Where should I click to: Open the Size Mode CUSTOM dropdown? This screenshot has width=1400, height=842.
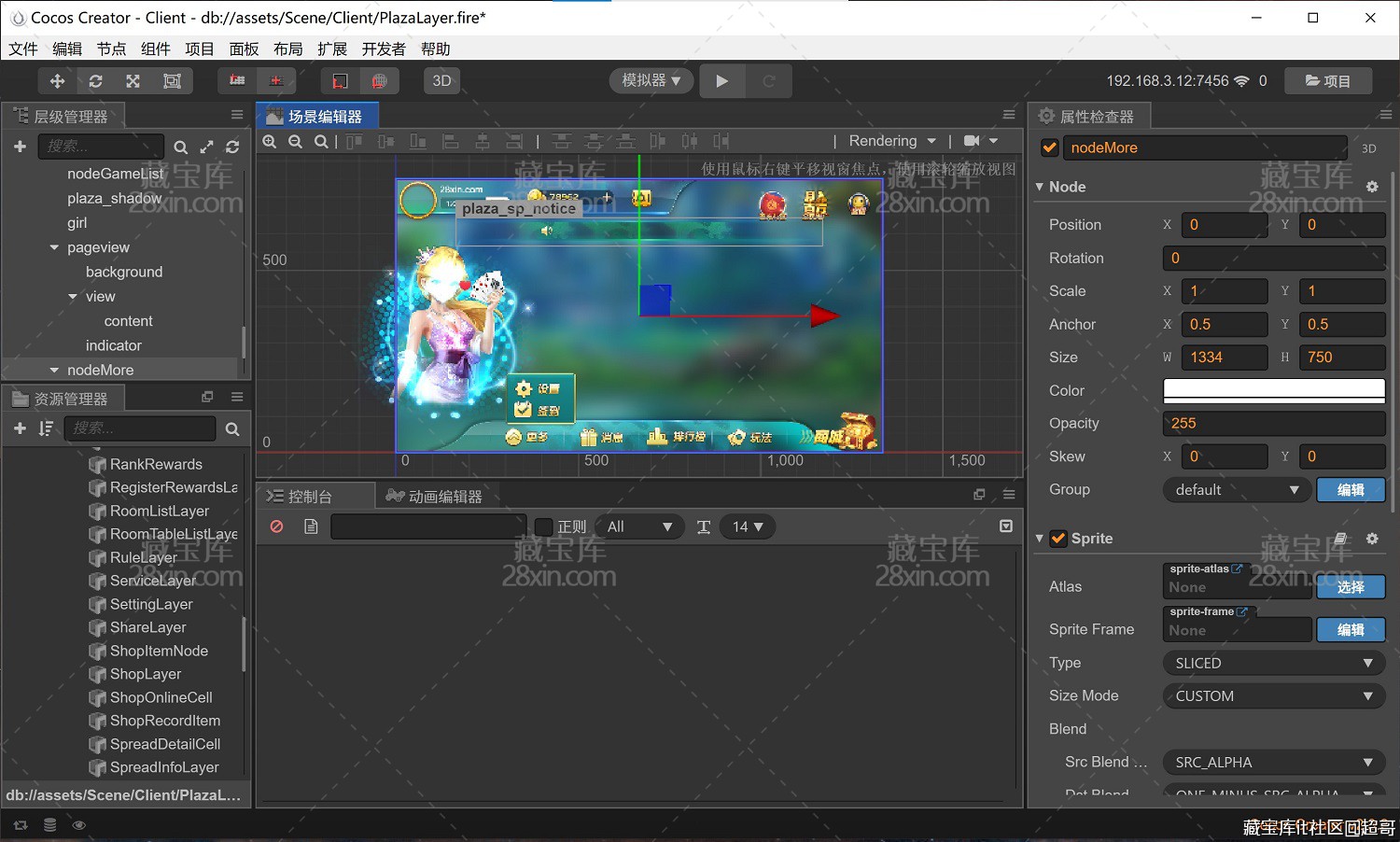1274,696
